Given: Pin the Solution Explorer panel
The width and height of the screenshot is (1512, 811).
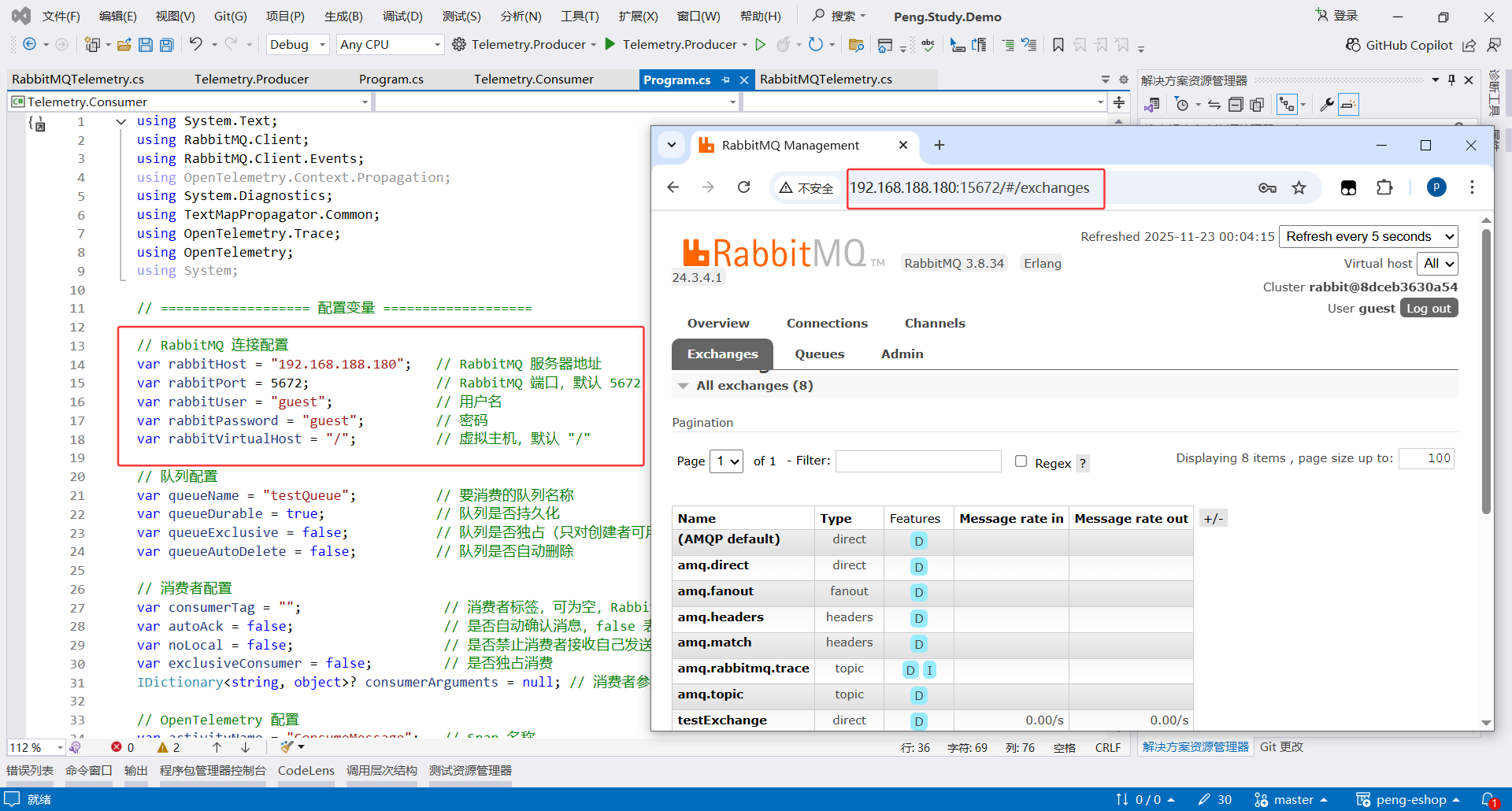Looking at the screenshot, I should (1451, 80).
